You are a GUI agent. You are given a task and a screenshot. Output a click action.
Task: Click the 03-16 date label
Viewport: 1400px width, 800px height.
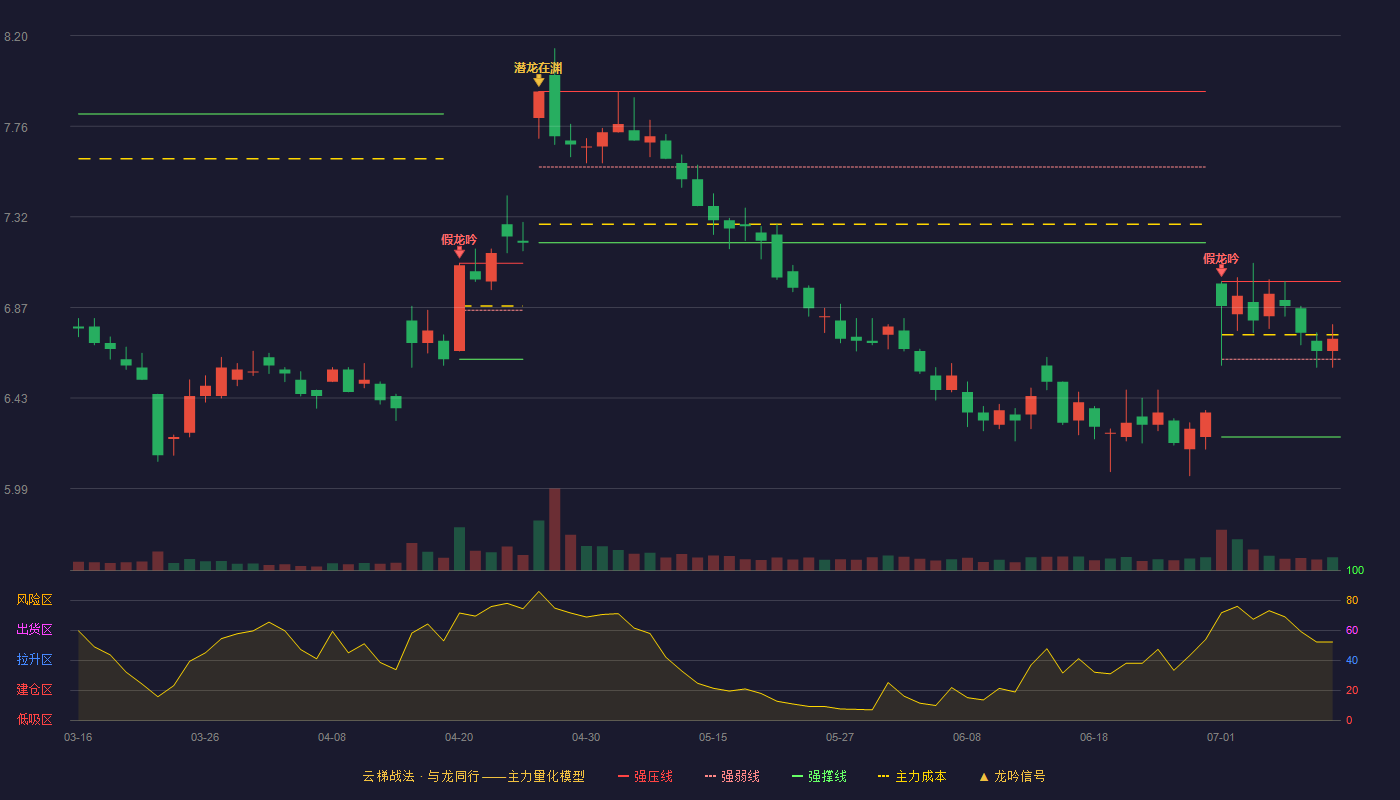click(78, 737)
